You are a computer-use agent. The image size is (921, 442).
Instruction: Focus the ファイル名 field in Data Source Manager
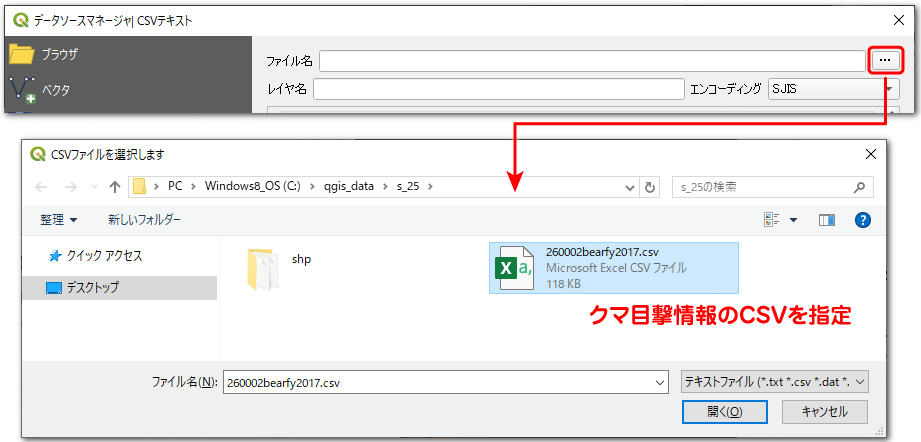[x=592, y=60]
